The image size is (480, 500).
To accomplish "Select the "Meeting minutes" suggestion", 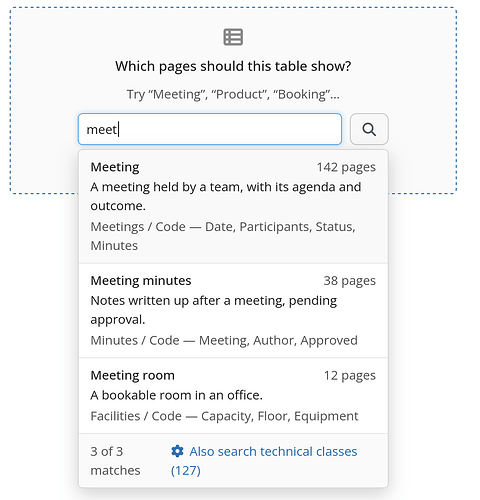I will click(233, 311).
